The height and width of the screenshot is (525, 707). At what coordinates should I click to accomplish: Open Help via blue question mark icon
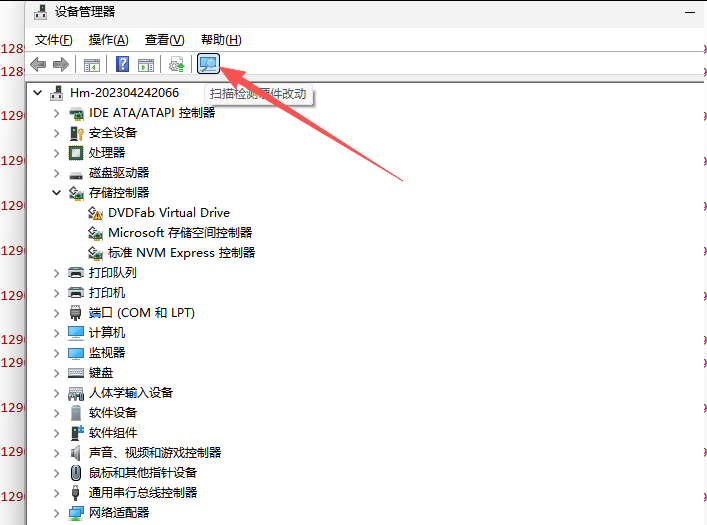pos(122,64)
